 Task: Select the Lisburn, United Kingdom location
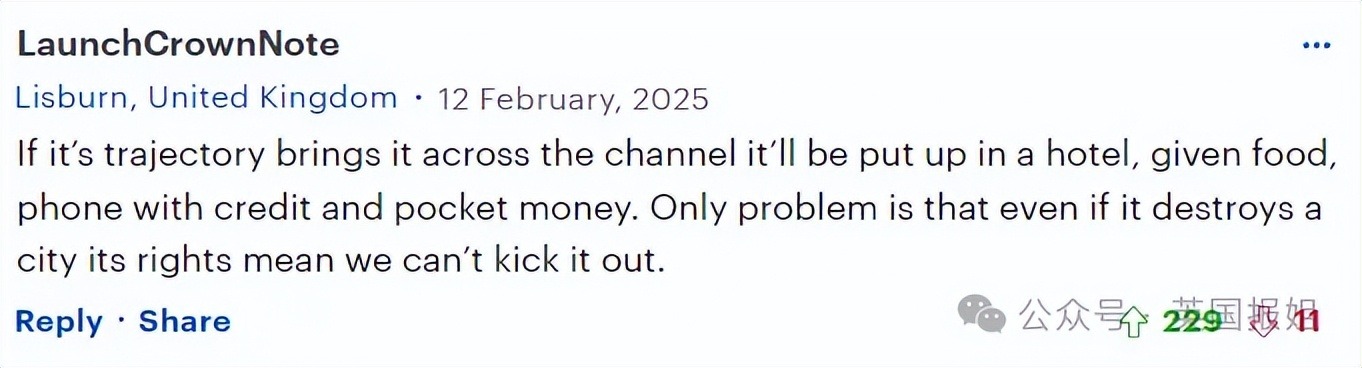click(207, 98)
